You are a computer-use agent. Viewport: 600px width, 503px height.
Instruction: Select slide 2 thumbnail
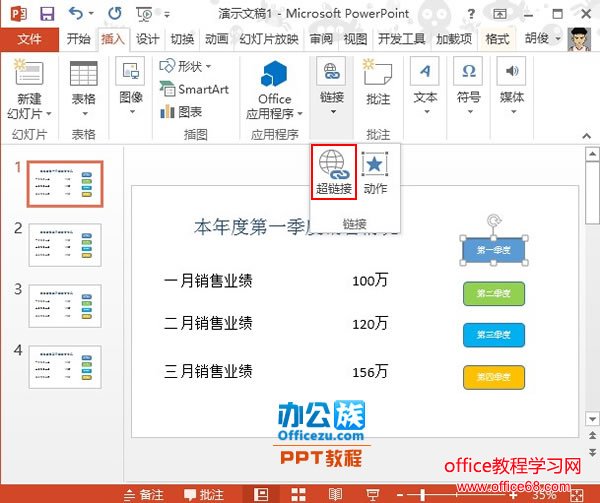click(65, 245)
